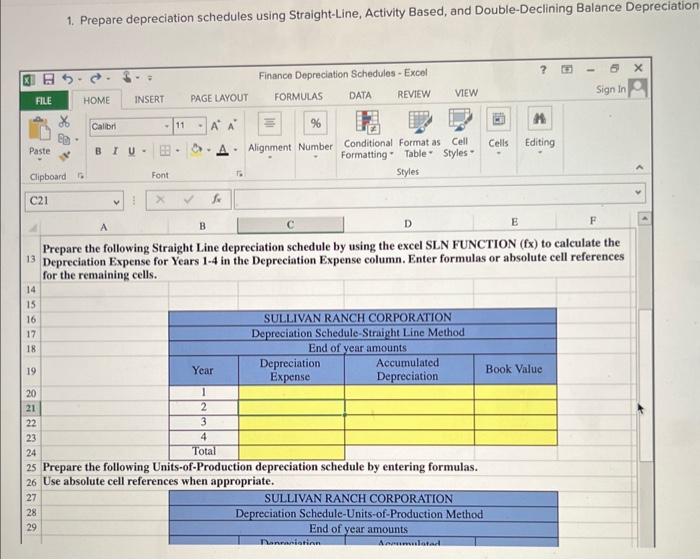Click the vertical scrollbar up arrow
The image size is (700, 560).
click(x=645, y=219)
